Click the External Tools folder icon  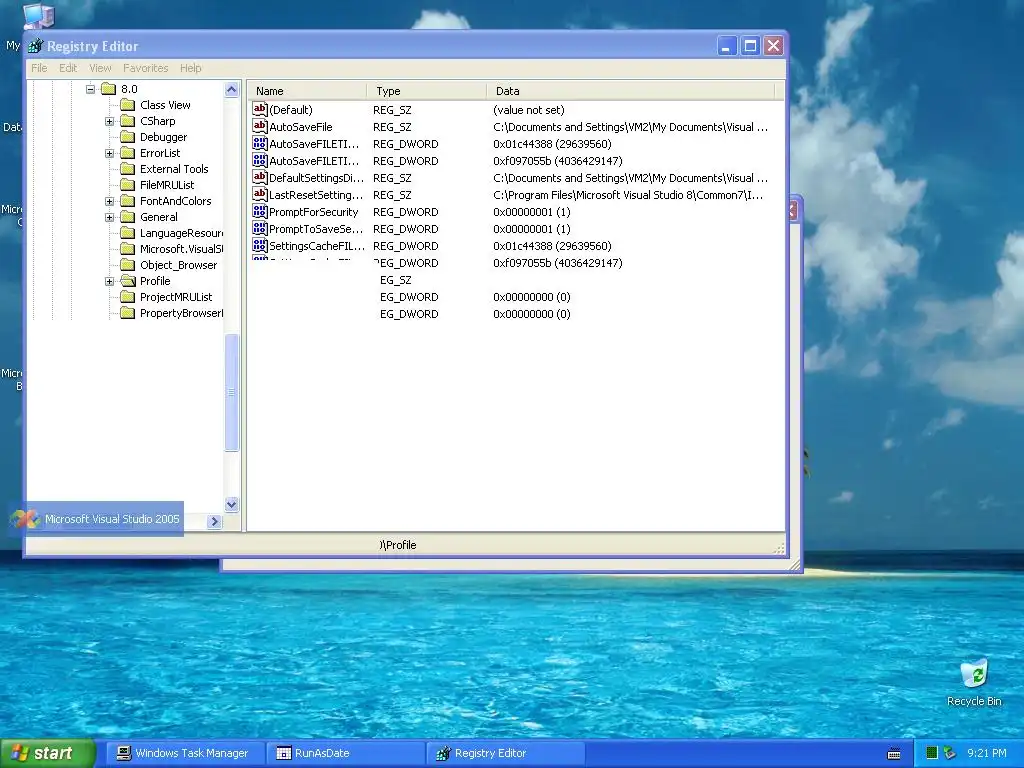128,169
